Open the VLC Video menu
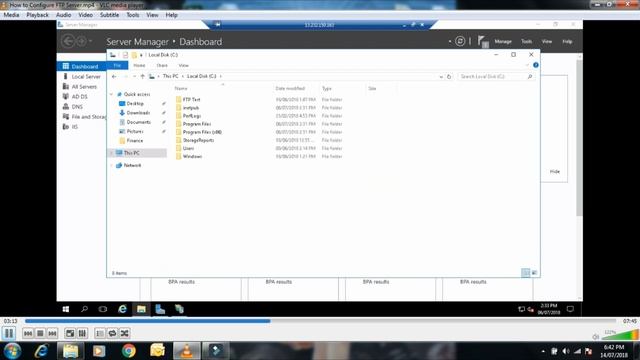 point(85,15)
